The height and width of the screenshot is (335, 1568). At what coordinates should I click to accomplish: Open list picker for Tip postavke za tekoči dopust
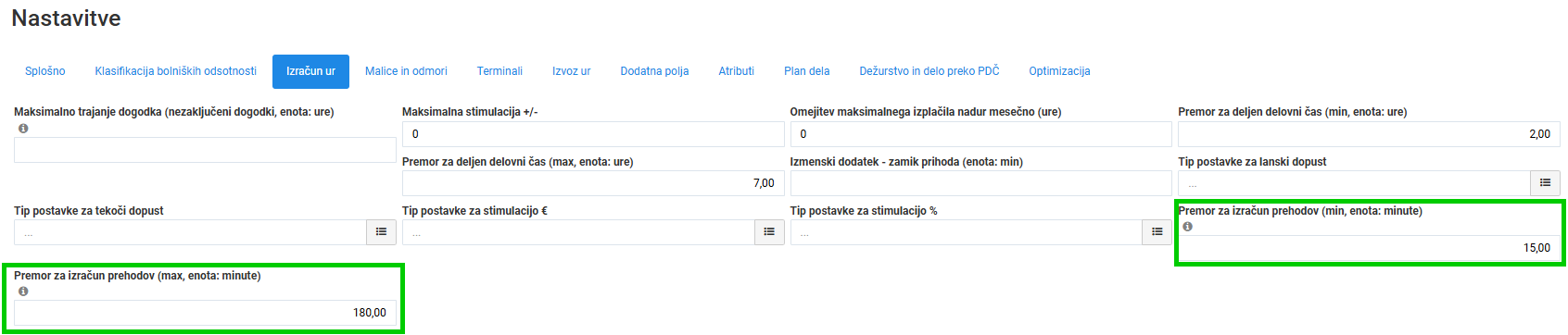pos(381,232)
